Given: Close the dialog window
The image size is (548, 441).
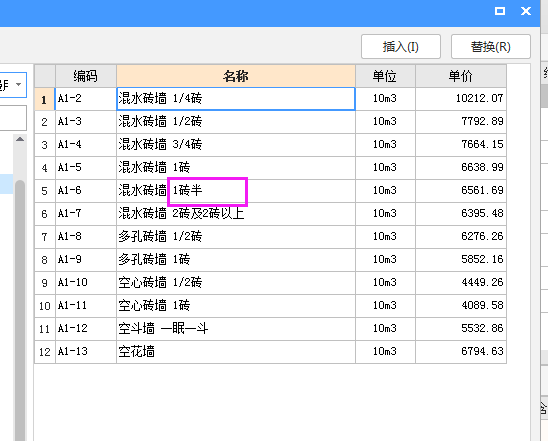Looking at the screenshot, I should [526, 11].
